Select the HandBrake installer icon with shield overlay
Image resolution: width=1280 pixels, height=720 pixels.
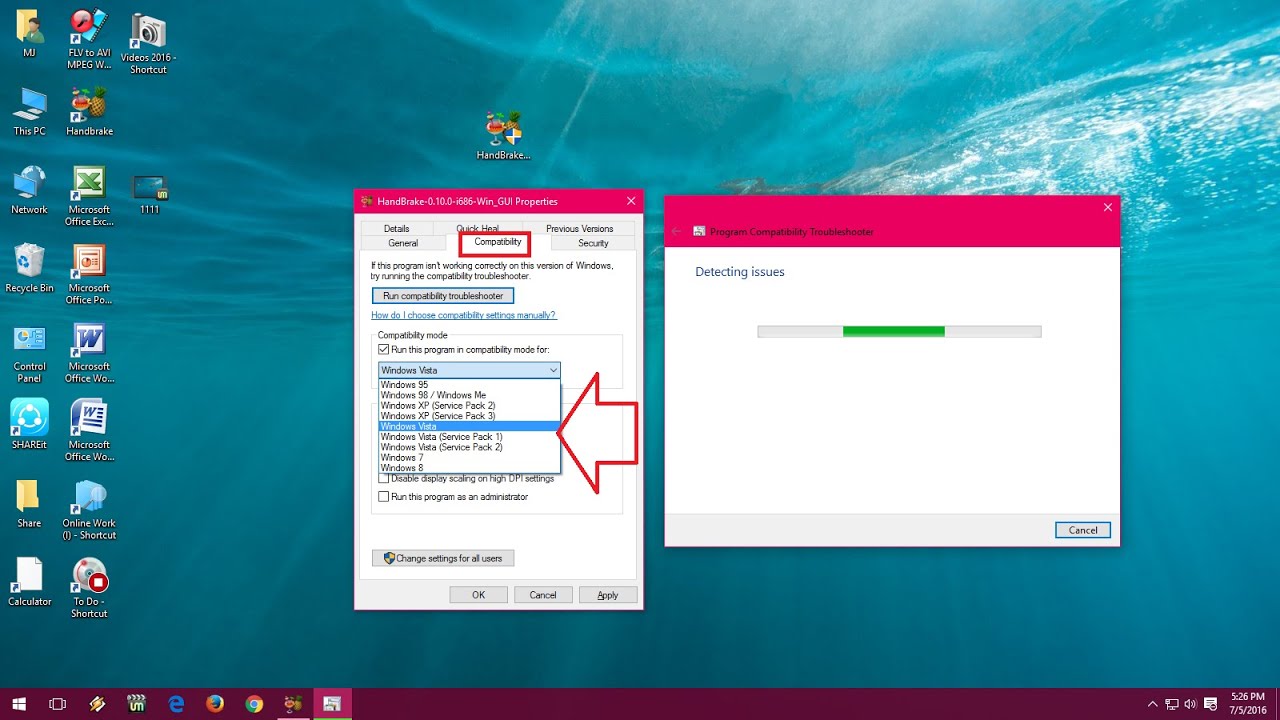pyautogui.click(x=503, y=135)
